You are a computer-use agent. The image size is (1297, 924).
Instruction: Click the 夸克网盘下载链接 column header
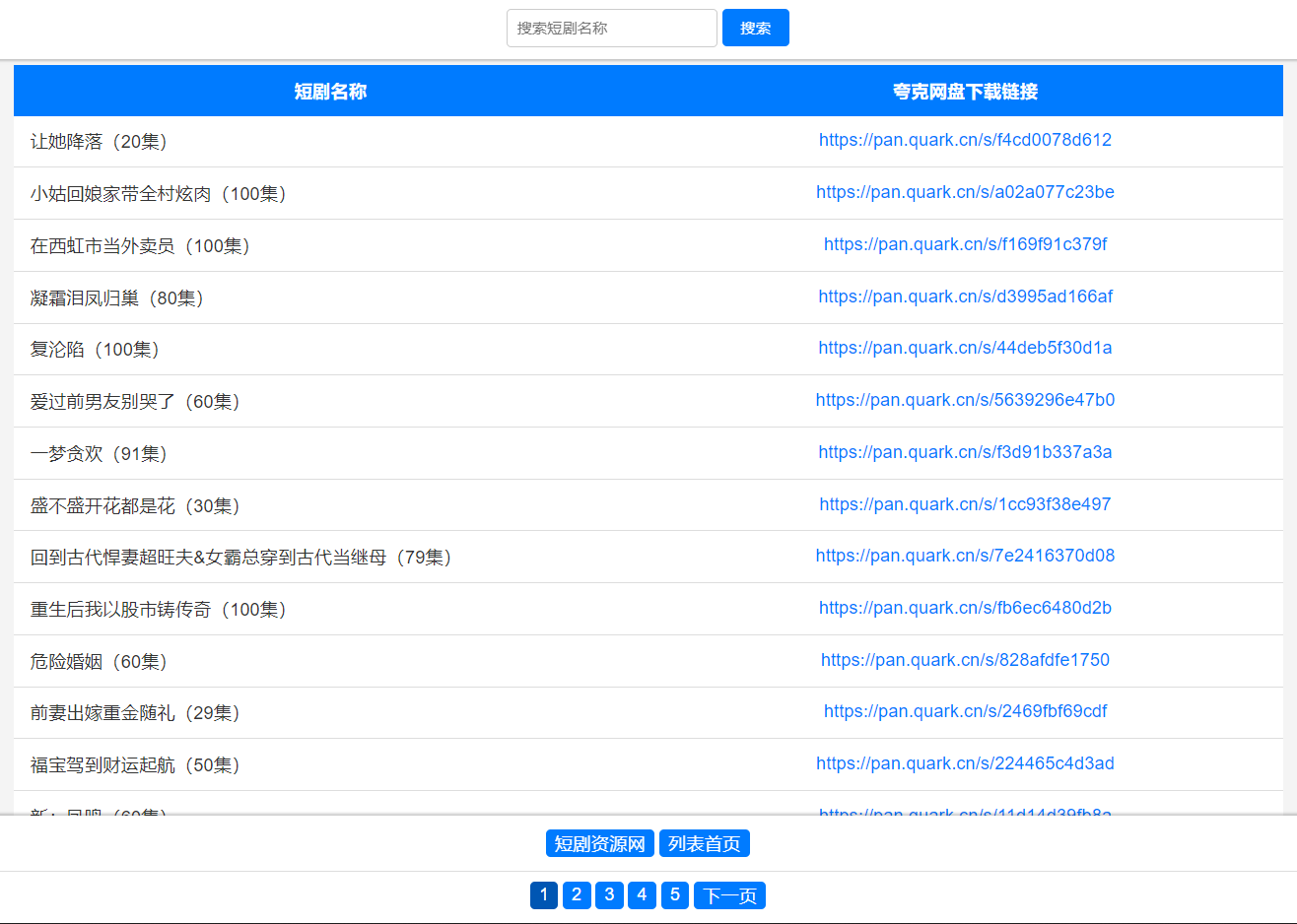(965, 92)
